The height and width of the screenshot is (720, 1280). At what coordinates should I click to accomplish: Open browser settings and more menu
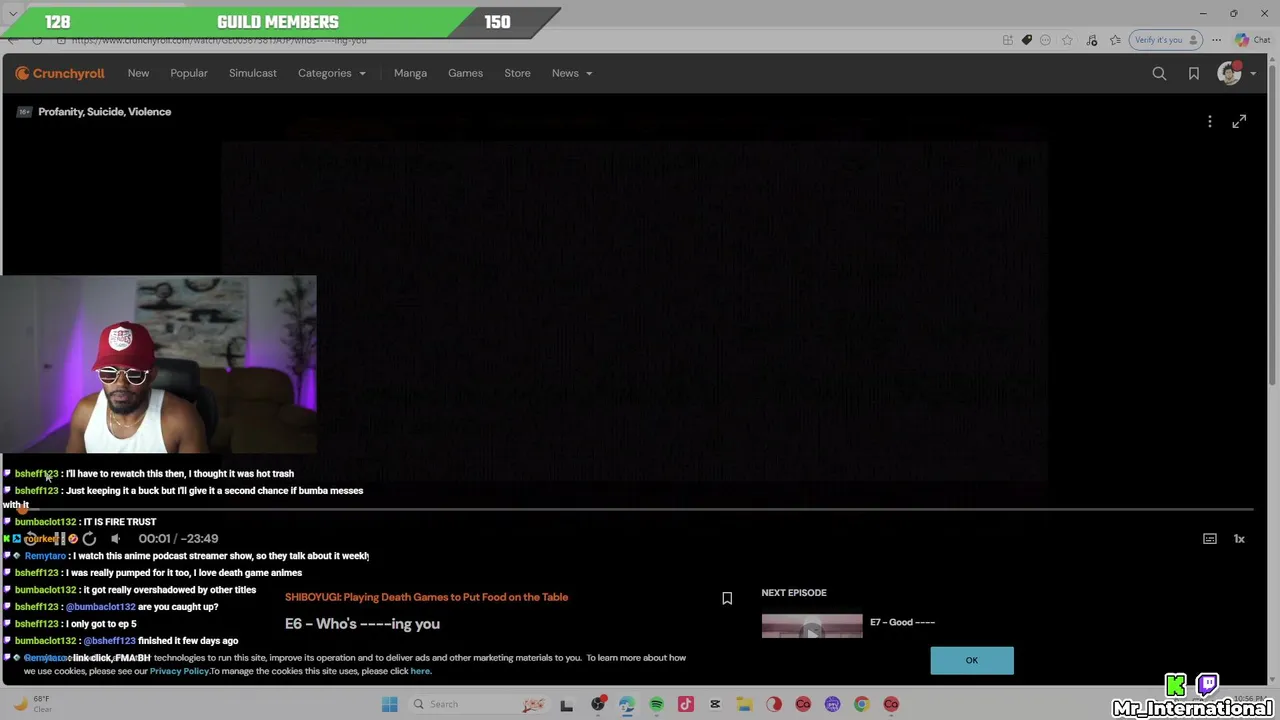[1216, 40]
